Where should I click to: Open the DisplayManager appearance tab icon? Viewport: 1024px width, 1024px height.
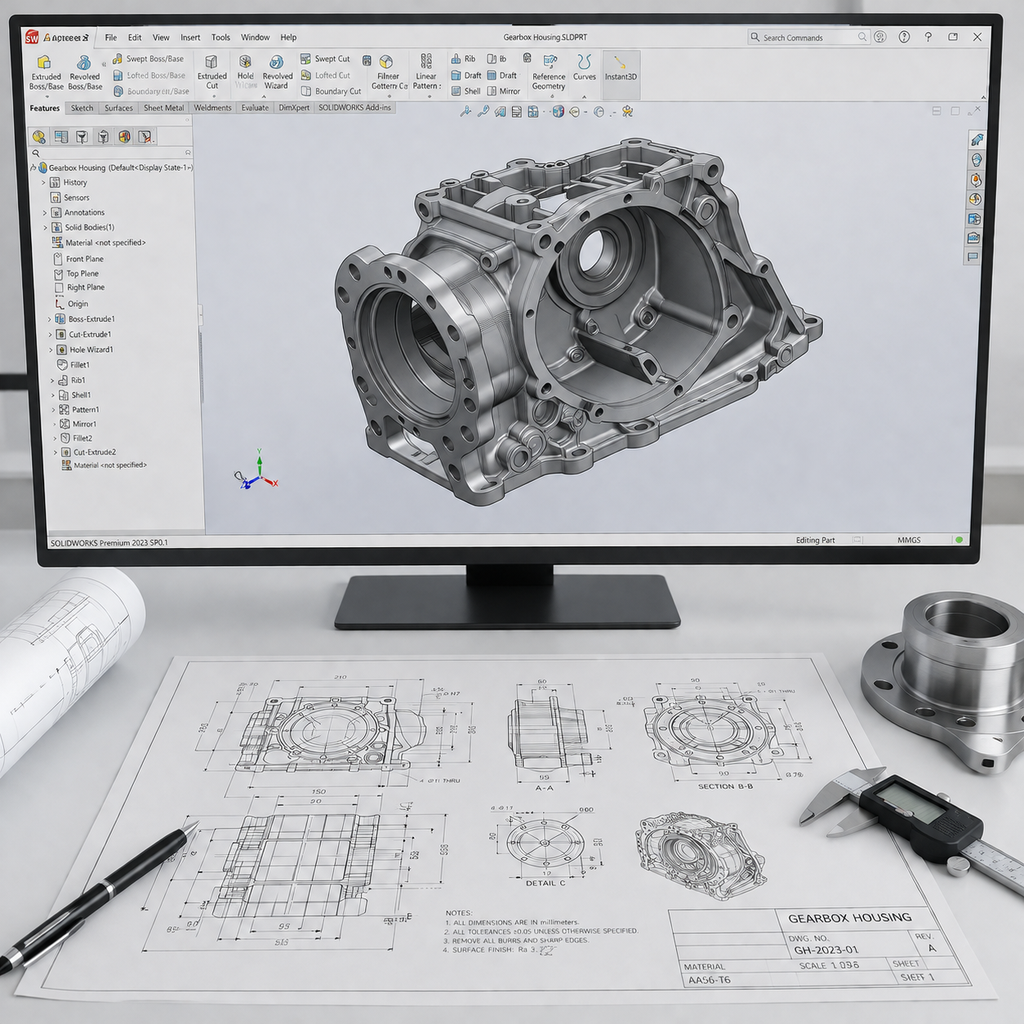point(124,136)
